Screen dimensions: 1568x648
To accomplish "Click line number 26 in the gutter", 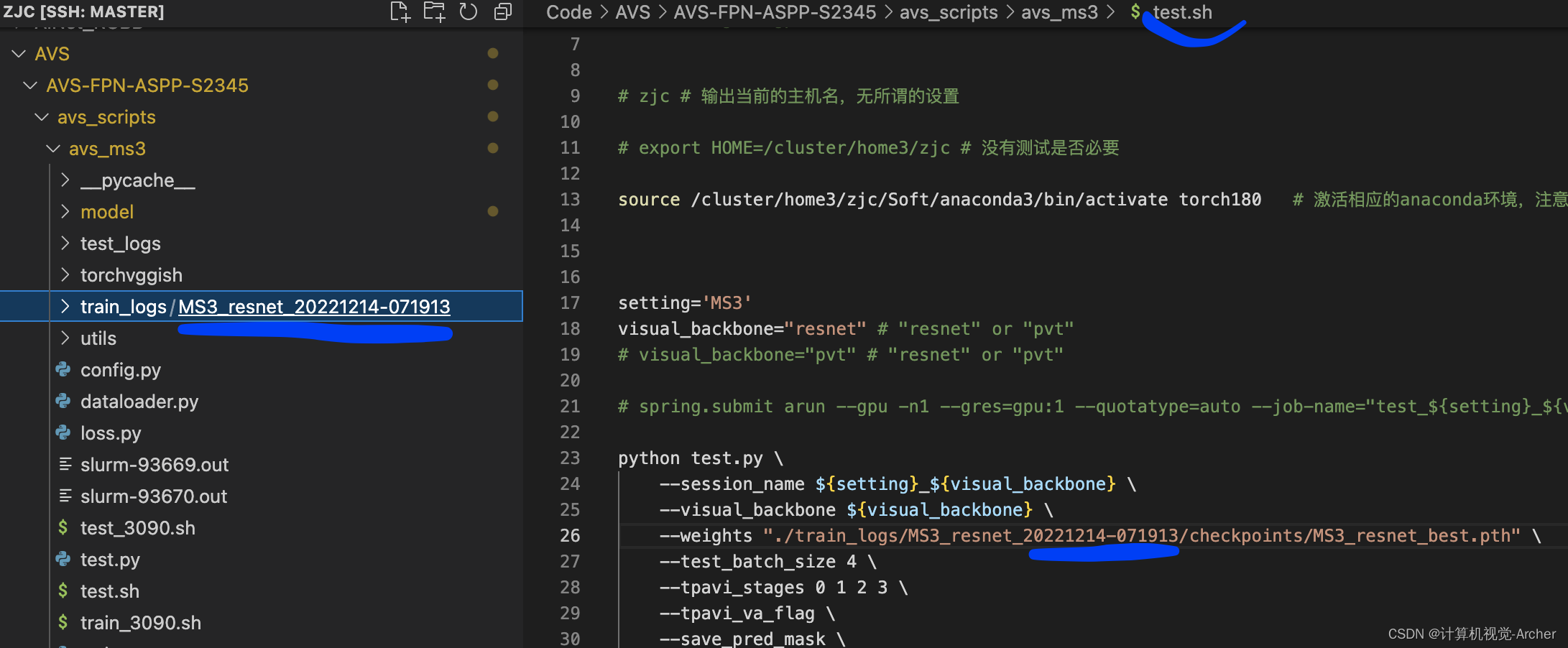I will pos(570,535).
